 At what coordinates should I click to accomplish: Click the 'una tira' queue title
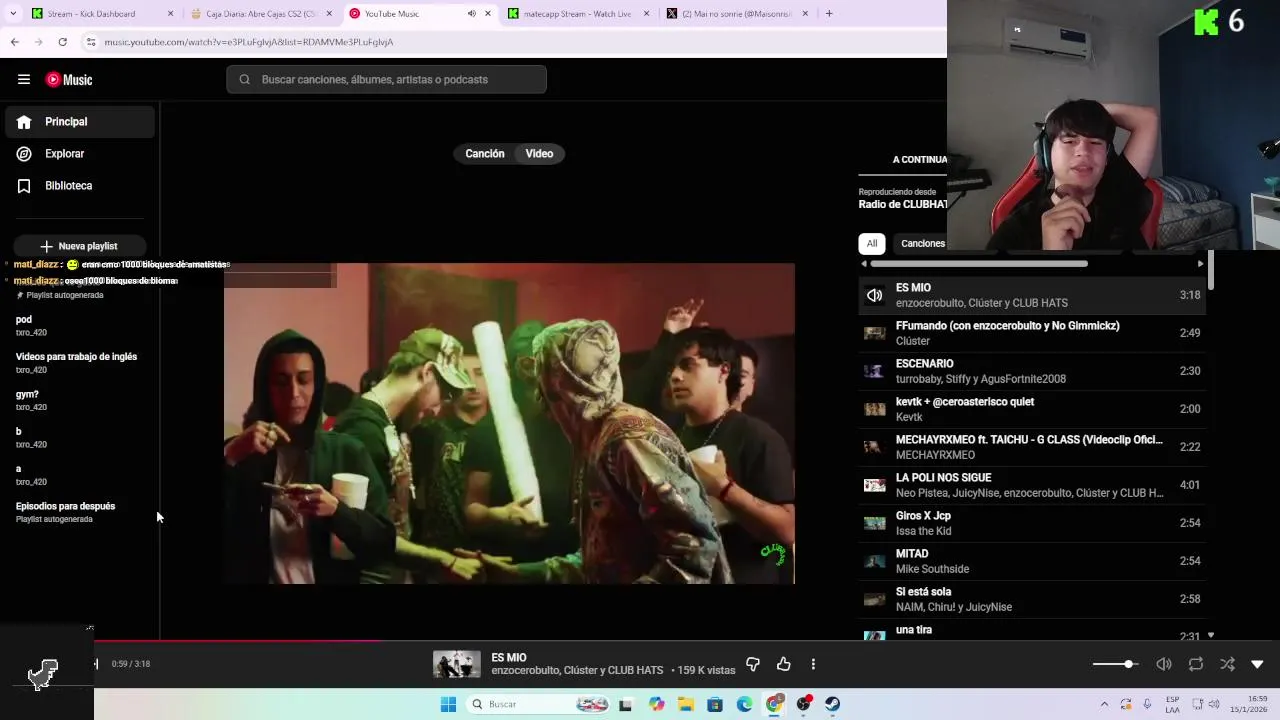pos(914,630)
